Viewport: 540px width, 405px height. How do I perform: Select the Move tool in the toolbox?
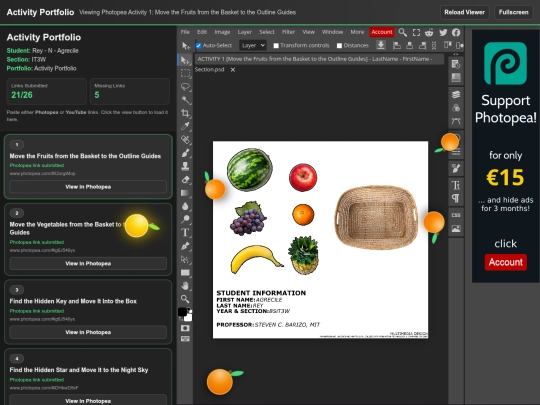185,60
